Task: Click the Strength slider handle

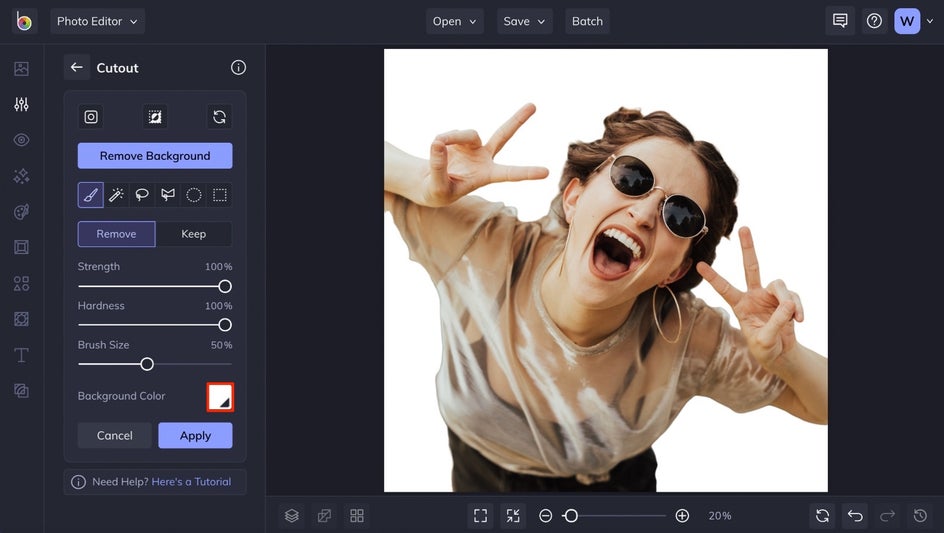Action: 225,287
